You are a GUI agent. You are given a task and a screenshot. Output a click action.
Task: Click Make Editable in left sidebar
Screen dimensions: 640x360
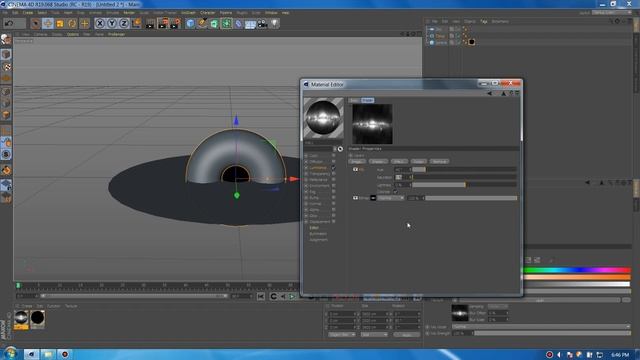(6, 39)
